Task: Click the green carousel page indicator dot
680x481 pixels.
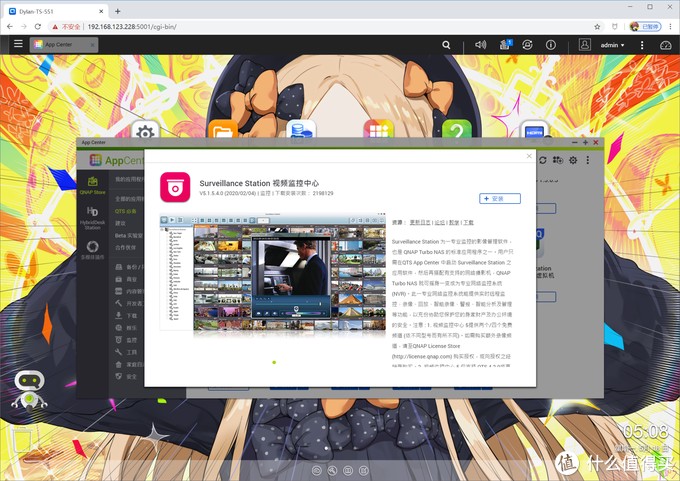Action: pos(274,362)
